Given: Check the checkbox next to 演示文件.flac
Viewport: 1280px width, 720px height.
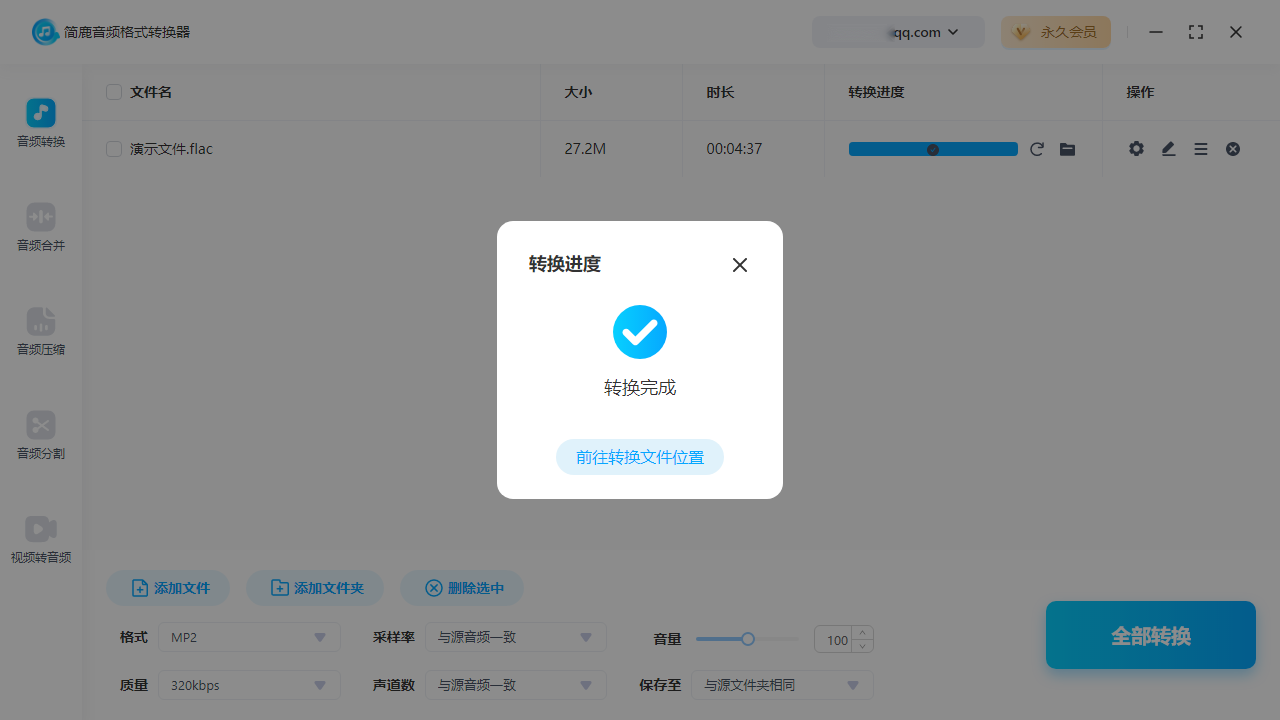Looking at the screenshot, I should pos(113,148).
